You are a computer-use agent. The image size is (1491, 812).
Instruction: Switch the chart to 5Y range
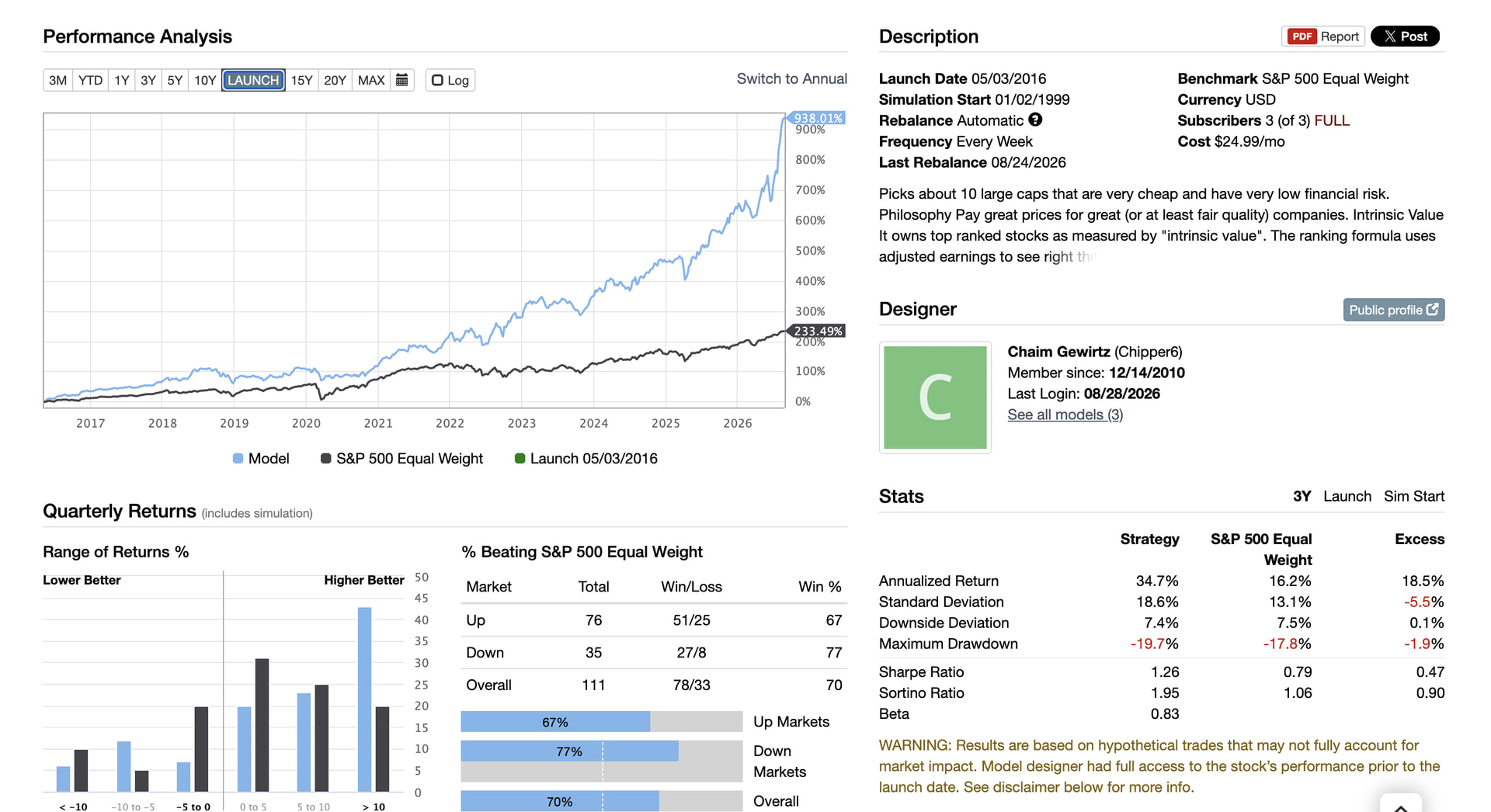[175, 80]
